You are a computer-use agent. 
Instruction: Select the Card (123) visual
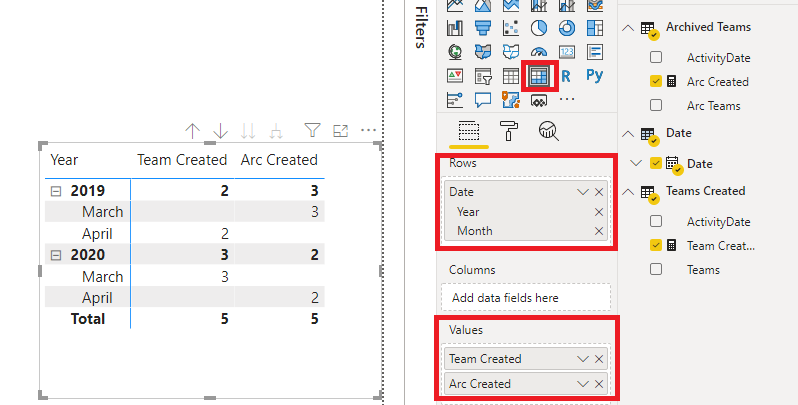pos(567,51)
